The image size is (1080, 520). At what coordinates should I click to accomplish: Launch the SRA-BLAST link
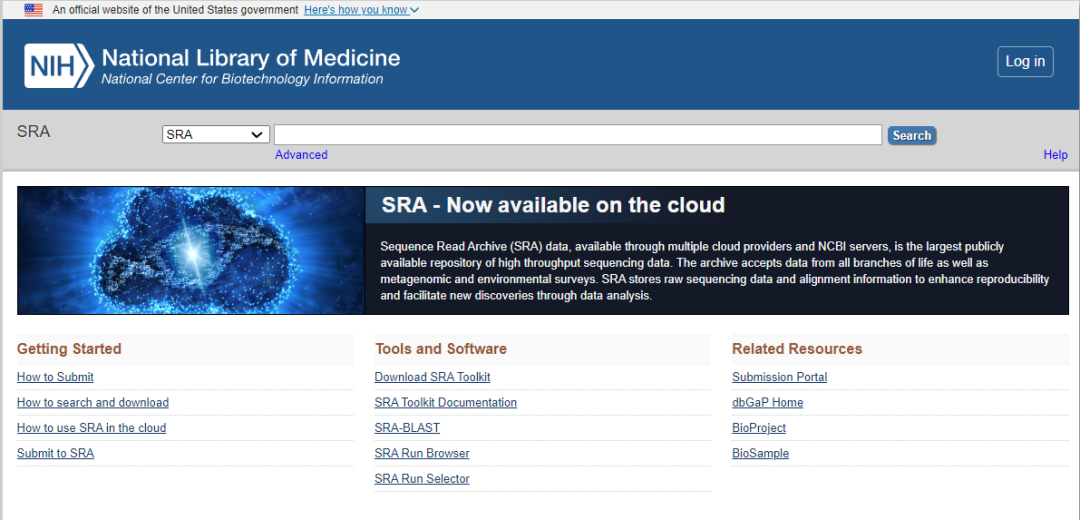pyautogui.click(x=407, y=428)
